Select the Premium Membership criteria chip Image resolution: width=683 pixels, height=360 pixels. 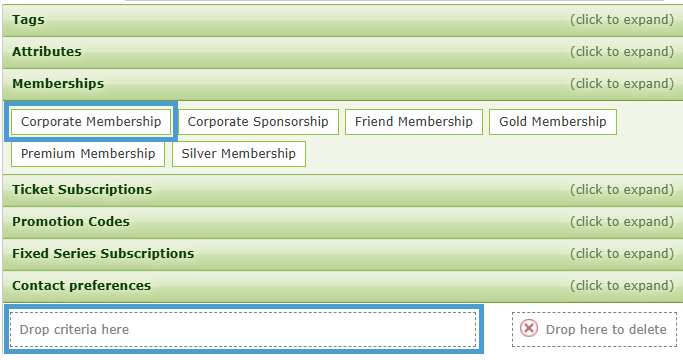pos(88,154)
